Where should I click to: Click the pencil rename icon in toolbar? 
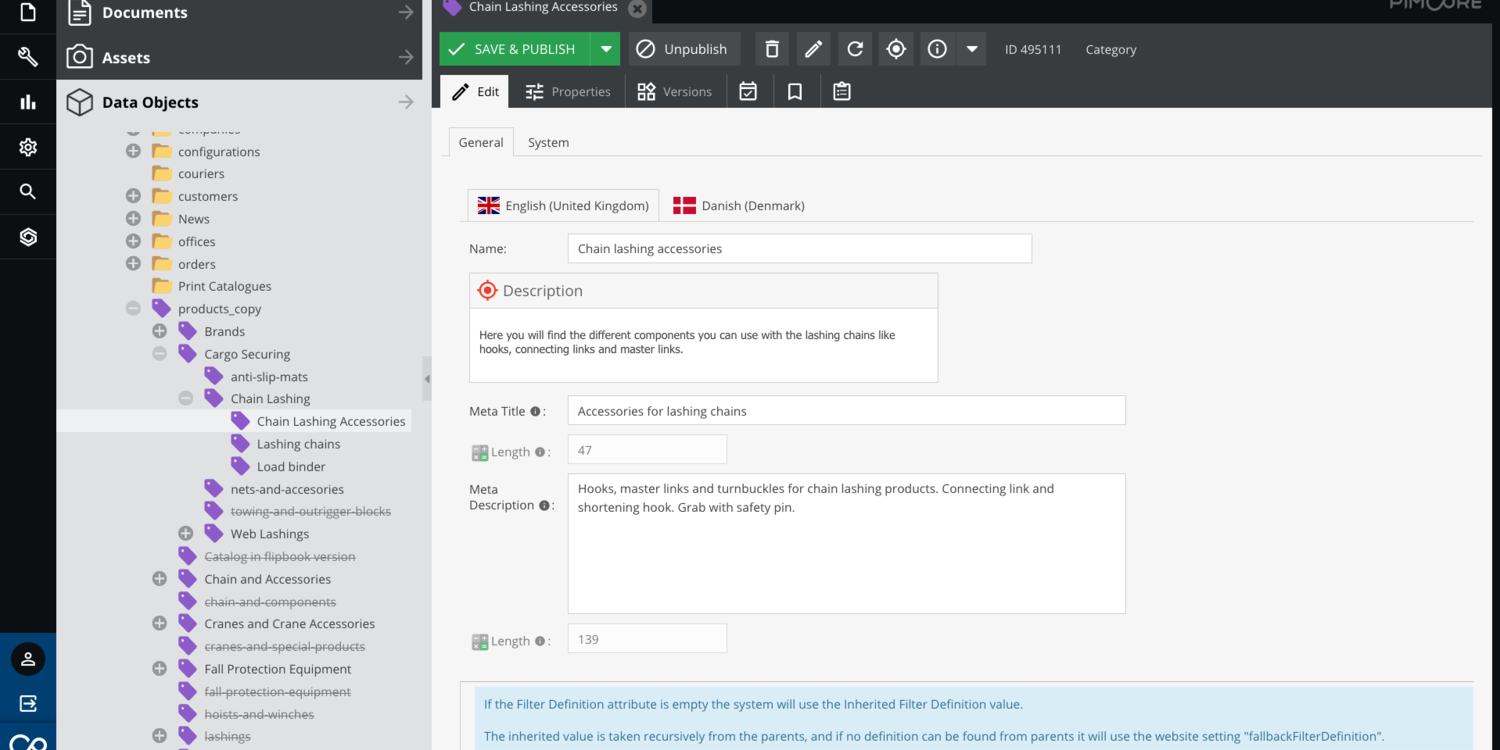pyautogui.click(x=814, y=49)
